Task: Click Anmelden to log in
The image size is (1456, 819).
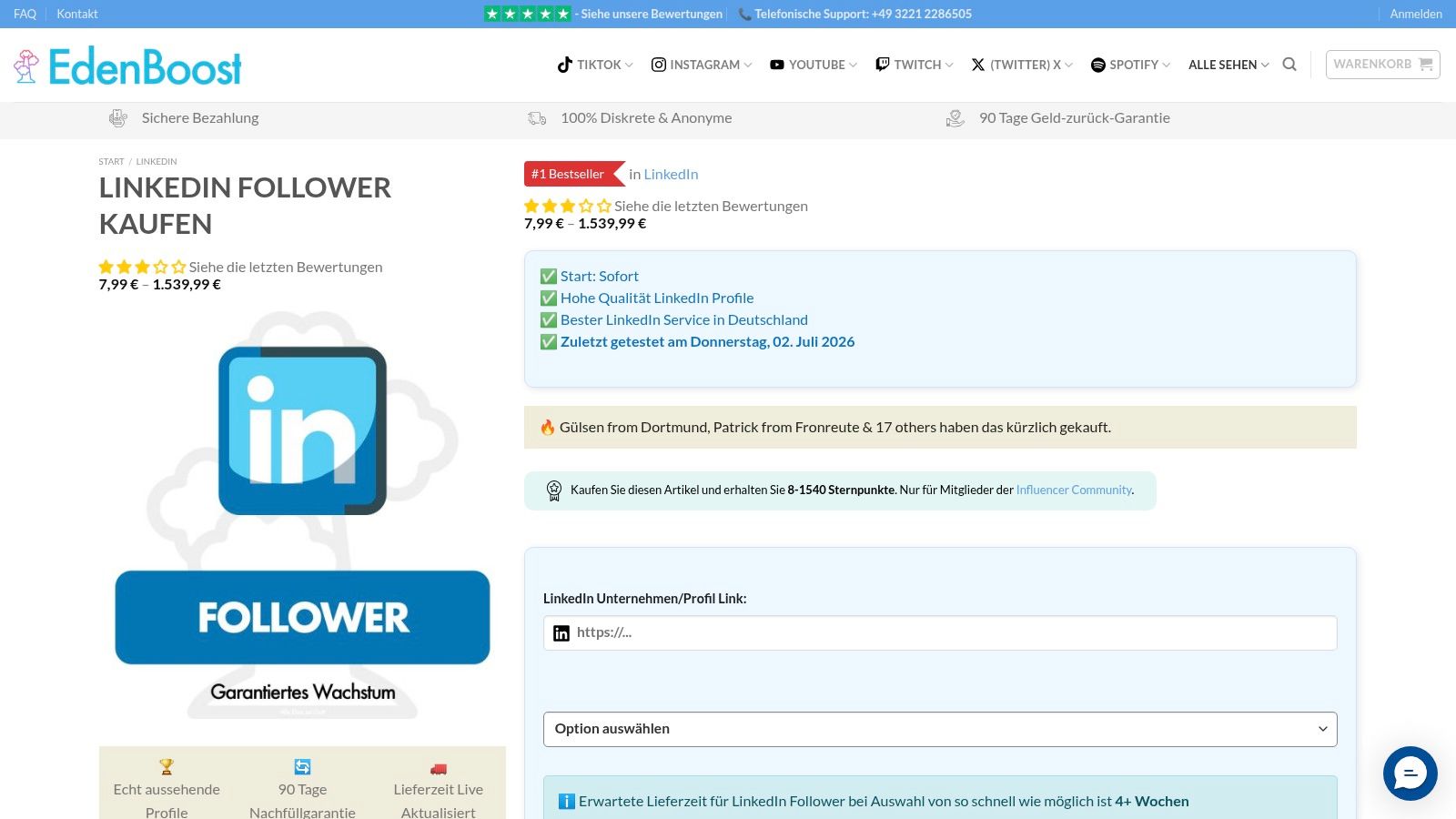Action: [x=1416, y=14]
